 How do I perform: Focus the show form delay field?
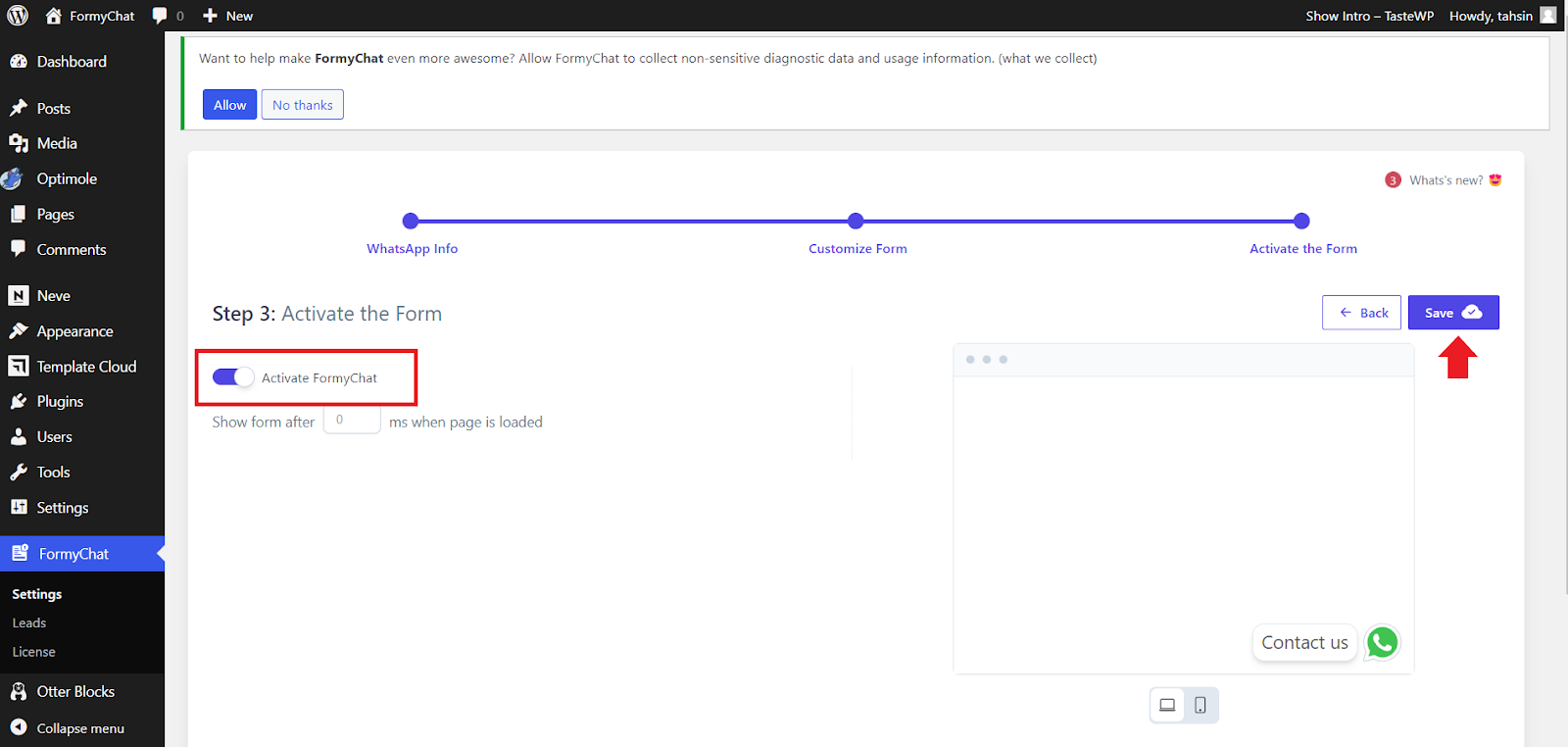[352, 420]
